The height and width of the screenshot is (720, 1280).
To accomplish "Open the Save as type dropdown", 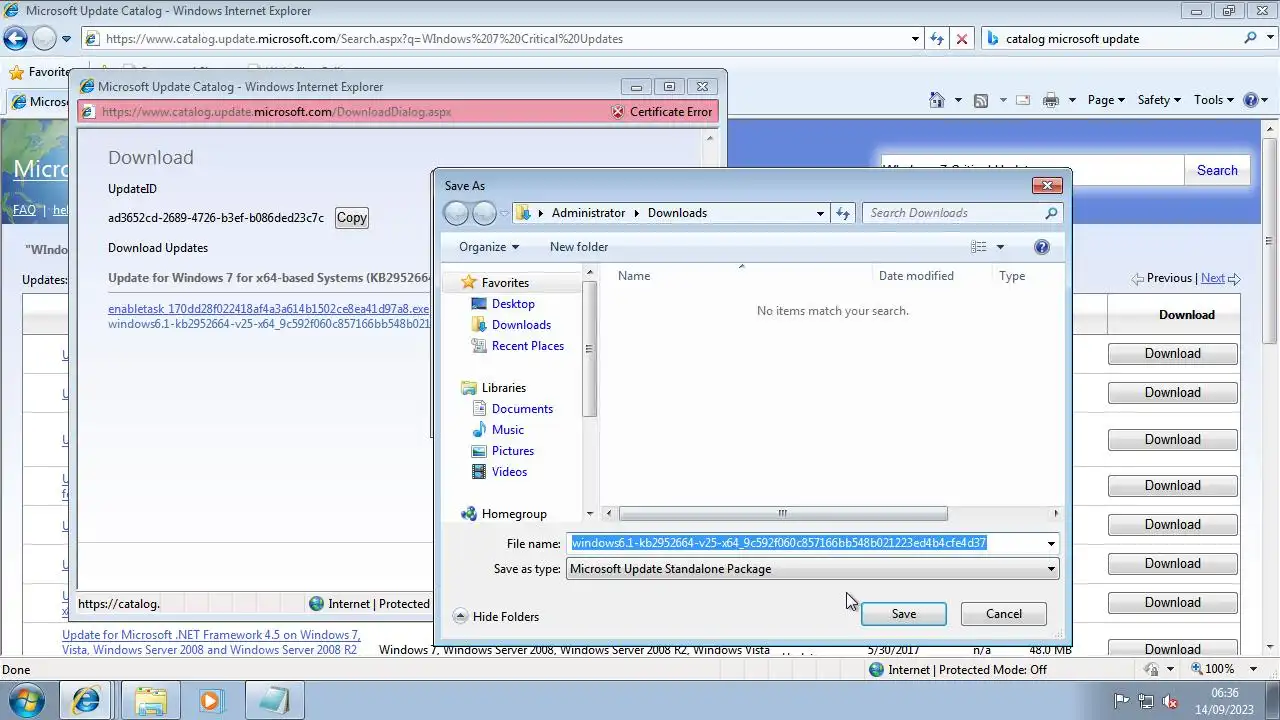I will pyautogui.click(x=1051, y=569).
